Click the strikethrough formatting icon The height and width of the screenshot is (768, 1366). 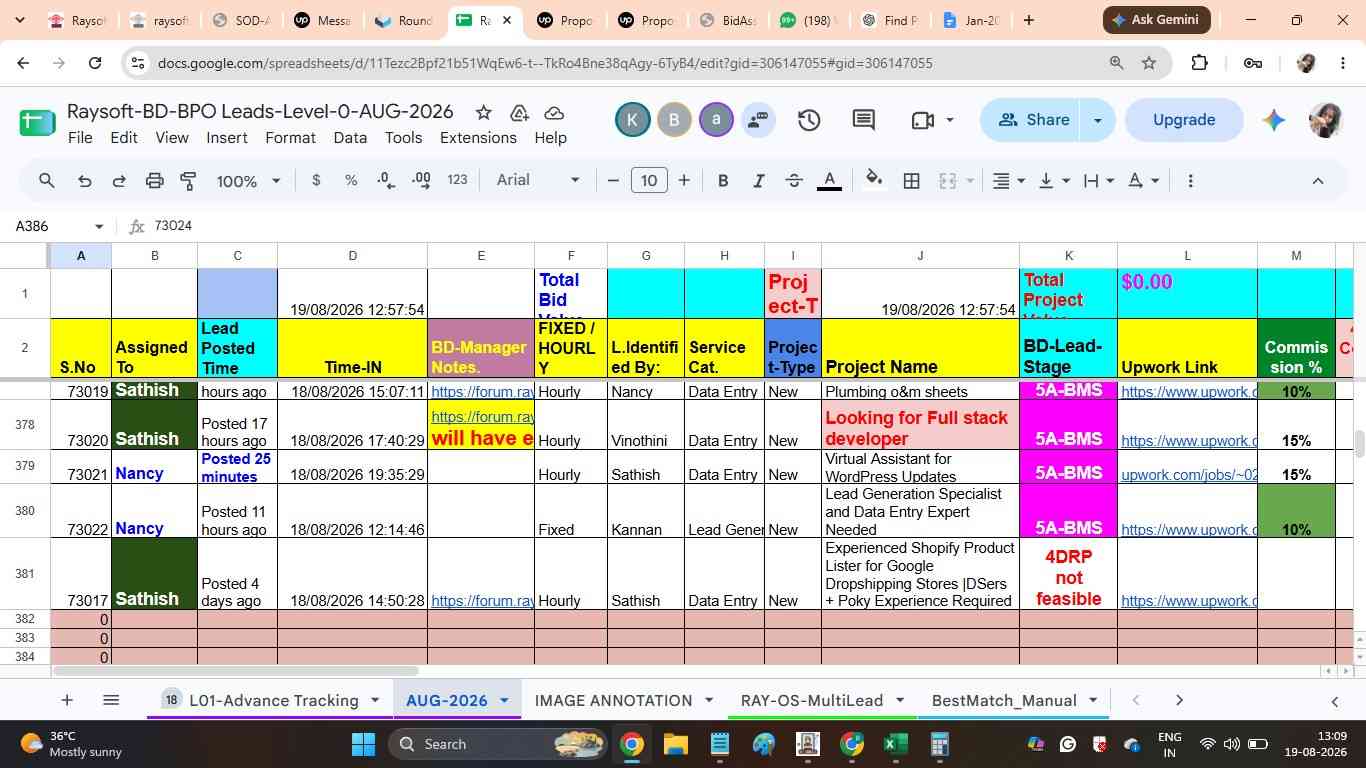(x=794, y=181)
